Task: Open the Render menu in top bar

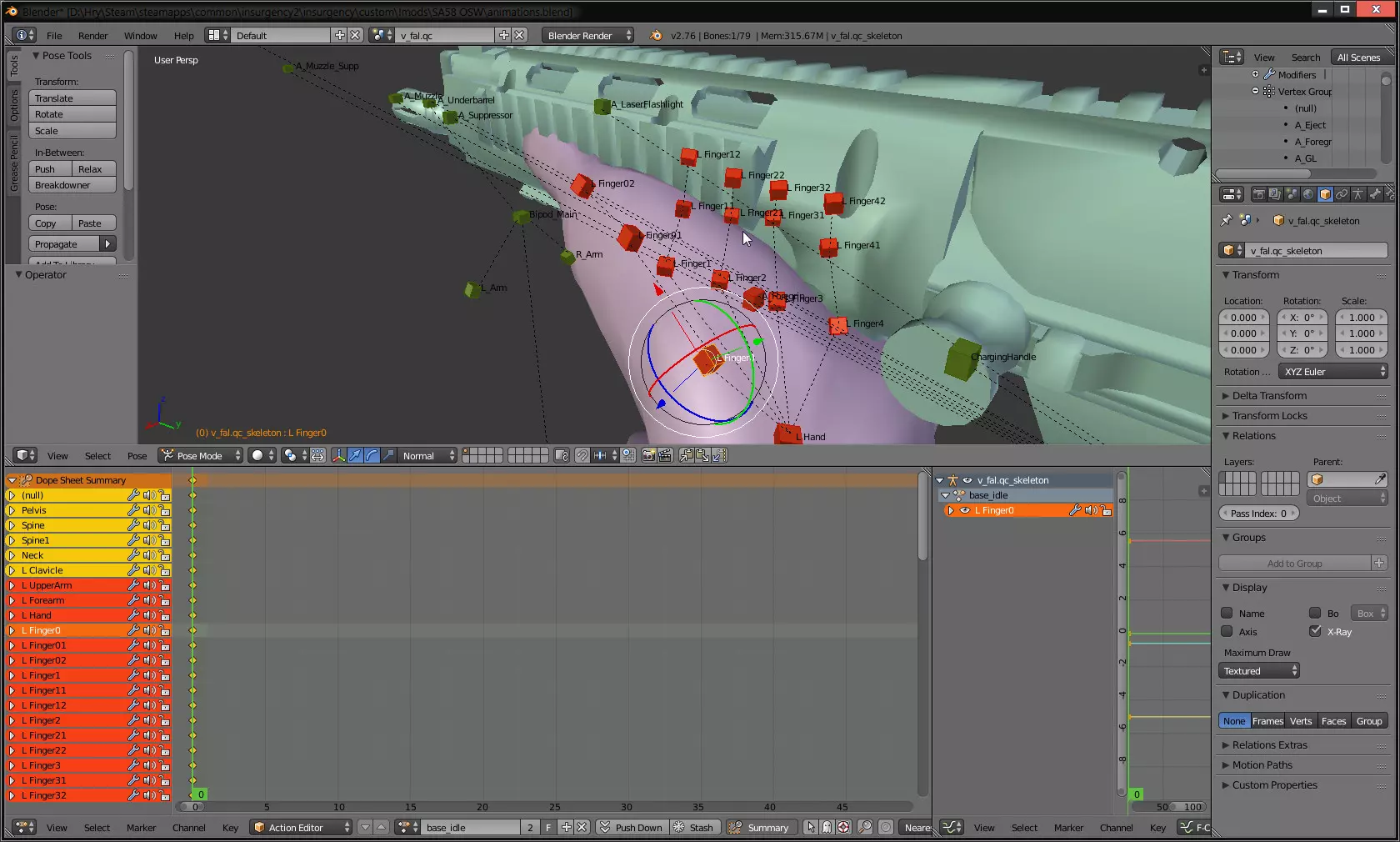Action: 92,36
